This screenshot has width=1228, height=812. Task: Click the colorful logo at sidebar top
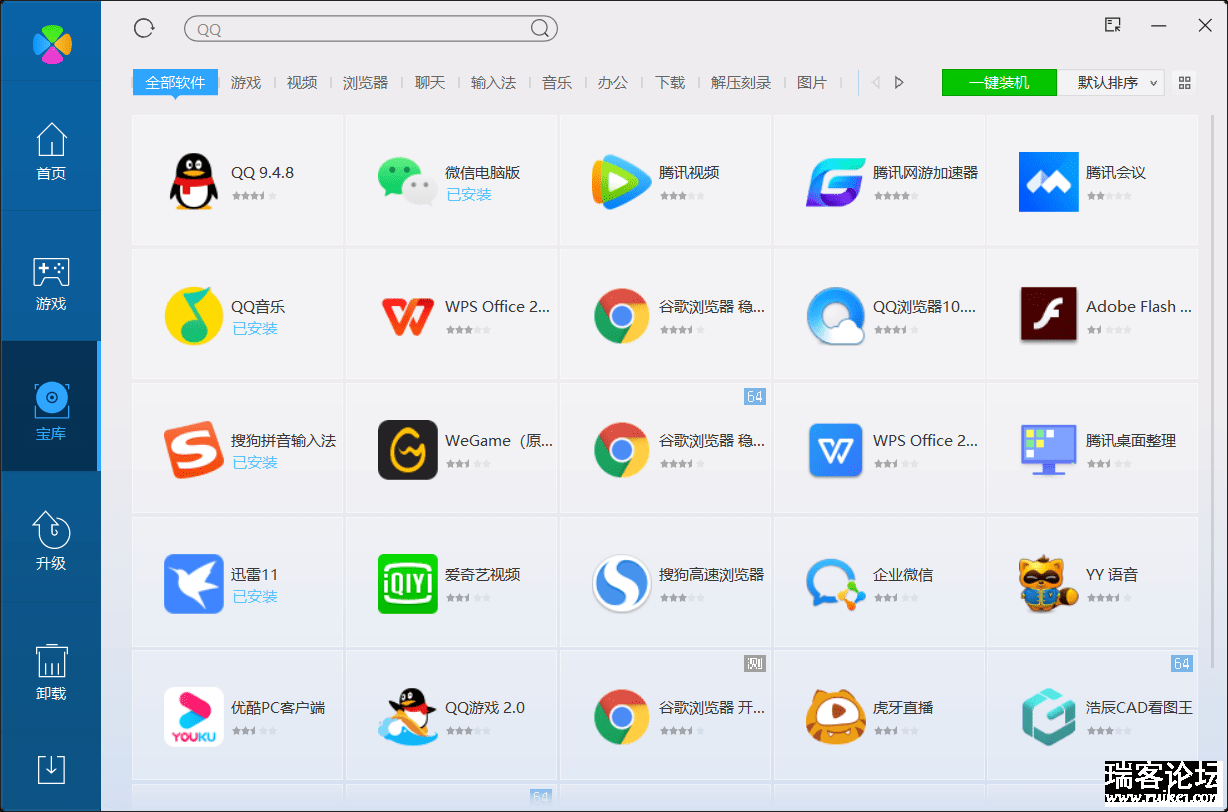pos(52,44)
